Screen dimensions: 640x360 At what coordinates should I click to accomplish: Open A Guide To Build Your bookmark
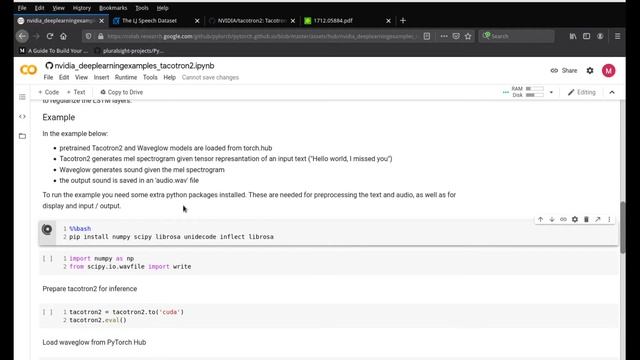[53, 51]
